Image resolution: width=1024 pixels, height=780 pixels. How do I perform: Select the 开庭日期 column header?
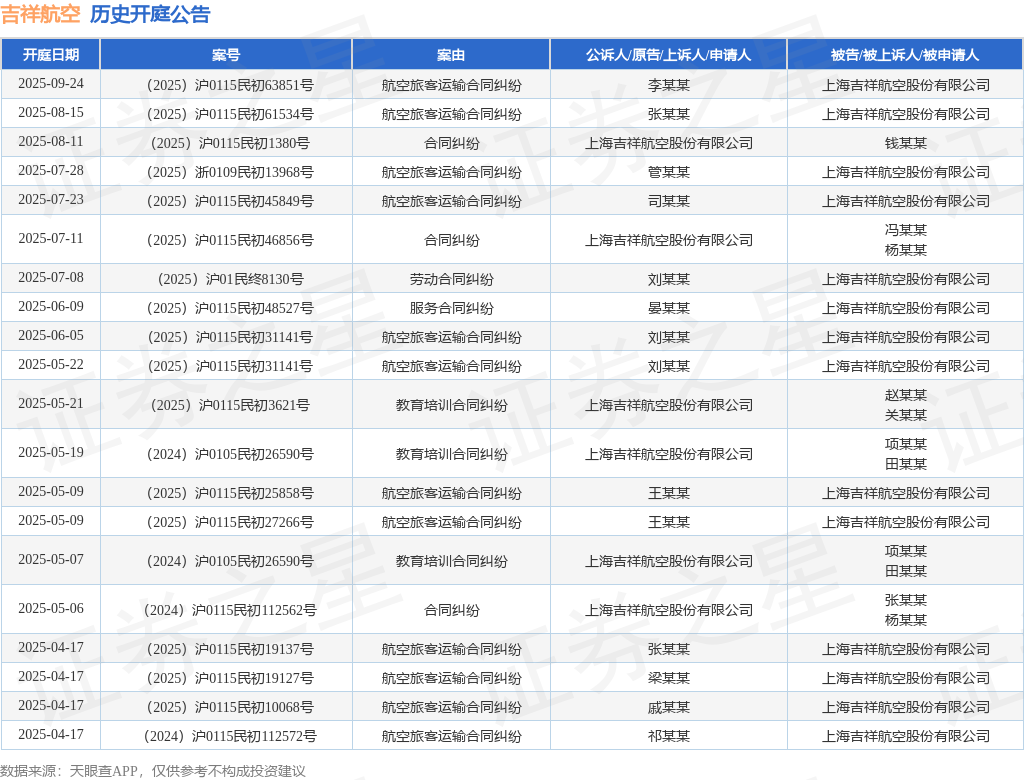tap(51, 55)
